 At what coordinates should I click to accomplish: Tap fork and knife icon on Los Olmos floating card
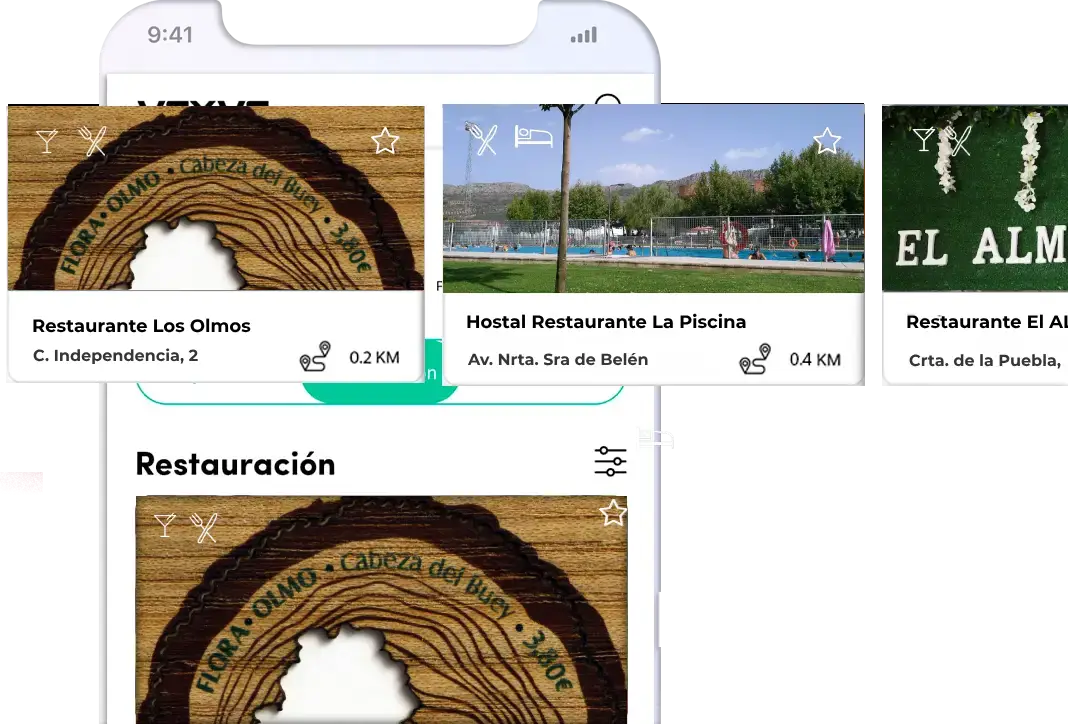pyautogui.click(x=92, y=141)
